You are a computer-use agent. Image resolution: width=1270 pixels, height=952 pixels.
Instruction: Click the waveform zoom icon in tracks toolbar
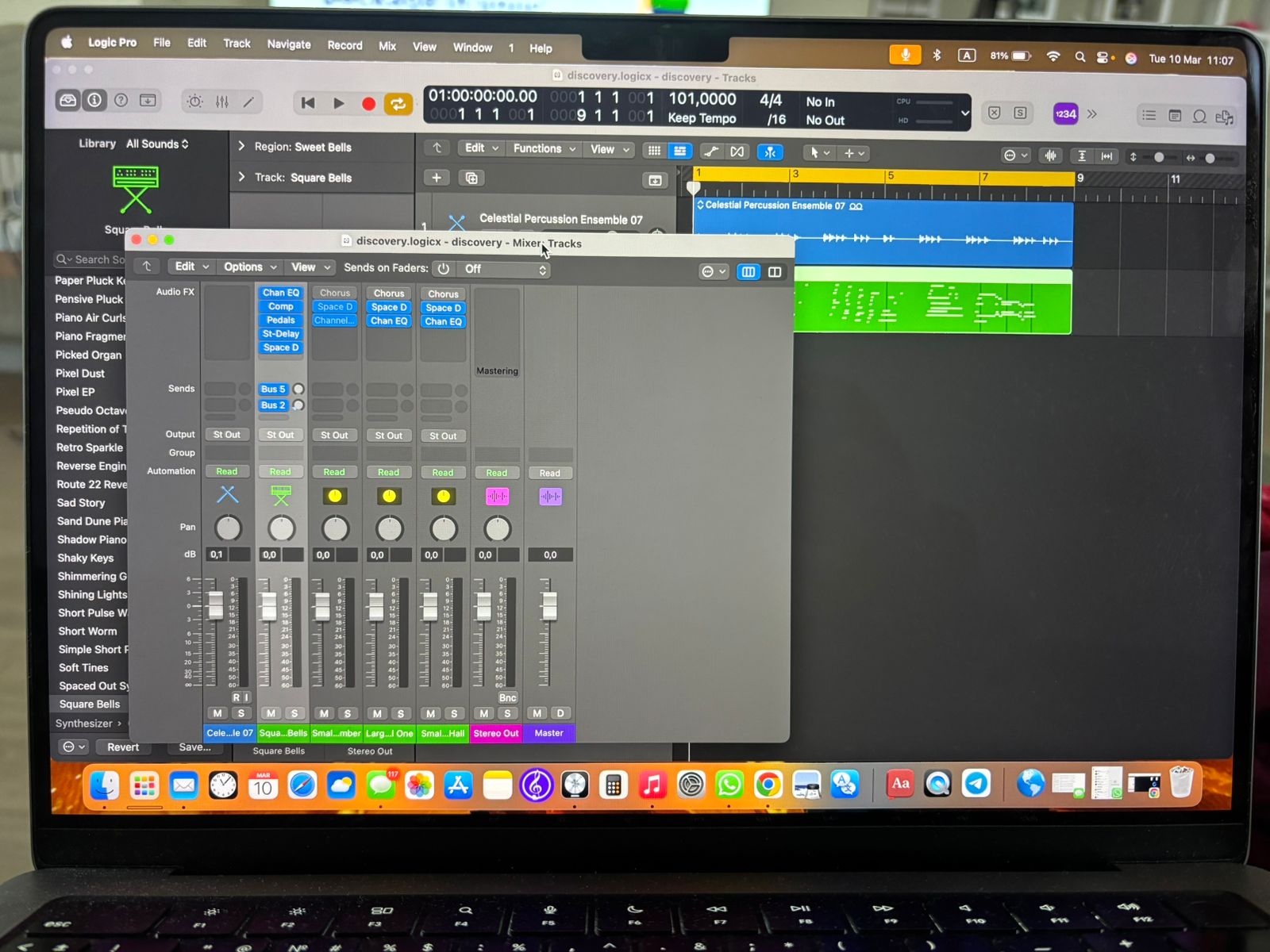[1051, 155]
